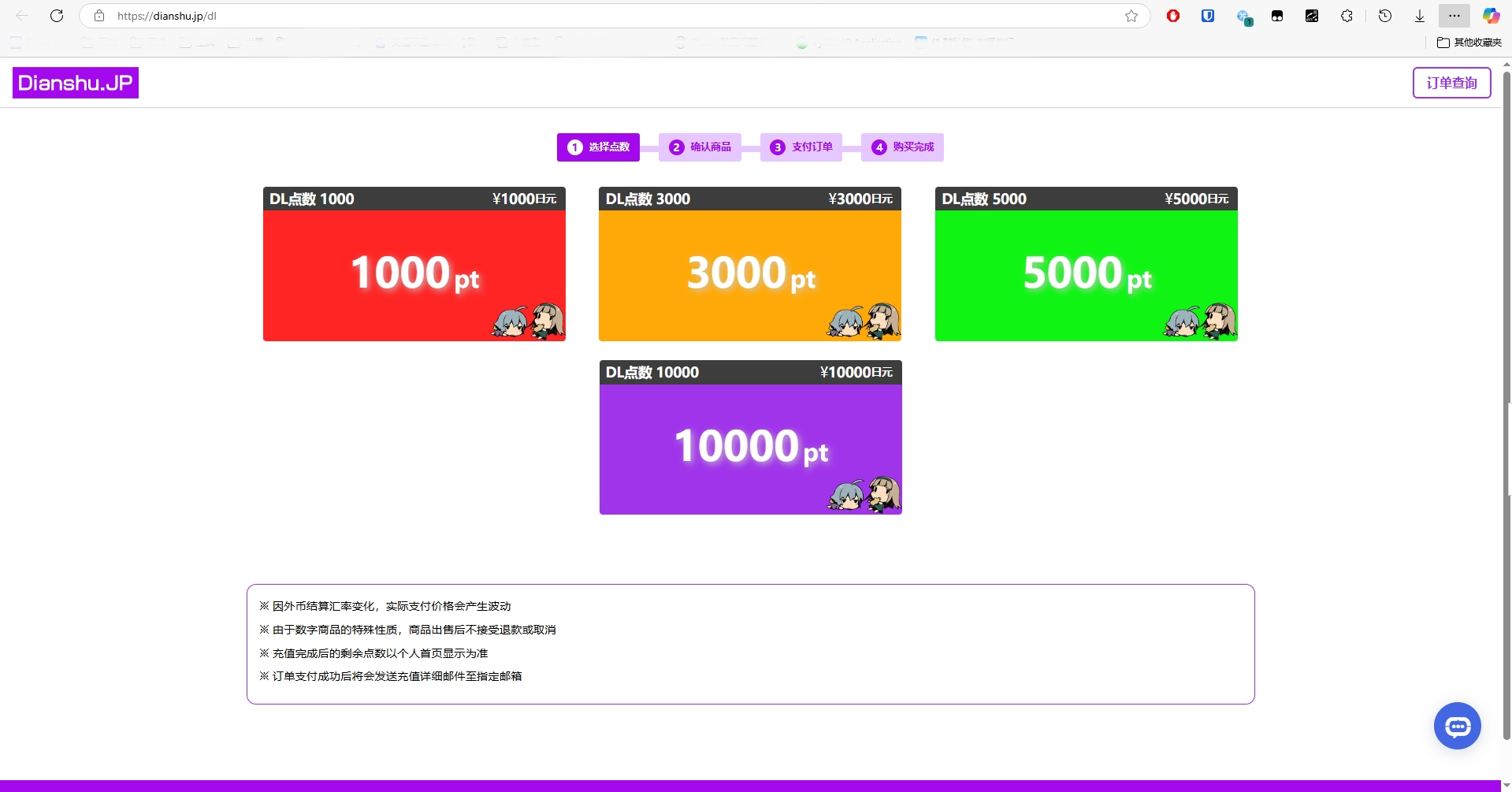Open browser Settings and more menu
This screenshot has width=1512, height=792.
click(x=1454, y=16)
